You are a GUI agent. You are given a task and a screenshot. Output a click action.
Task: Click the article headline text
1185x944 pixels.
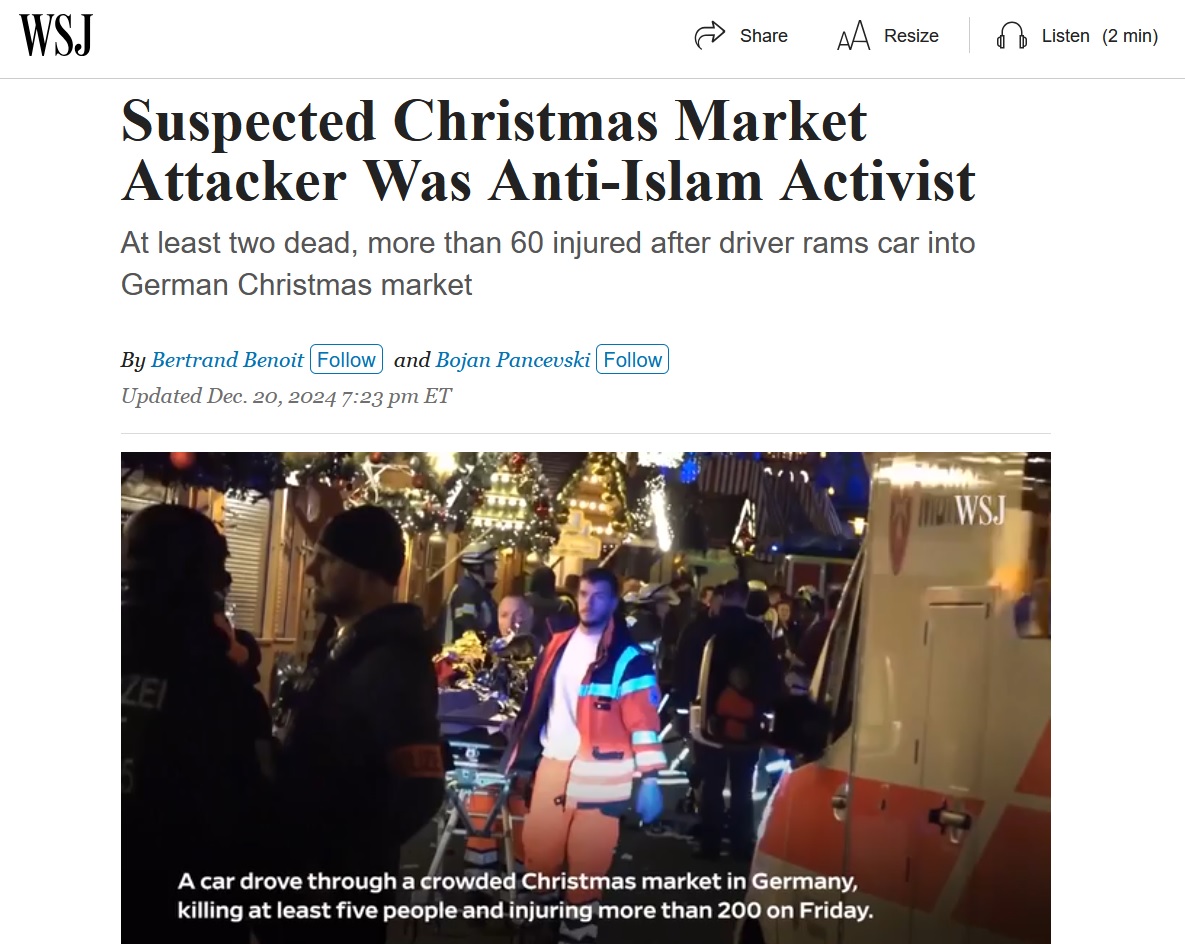pos(548,150)
